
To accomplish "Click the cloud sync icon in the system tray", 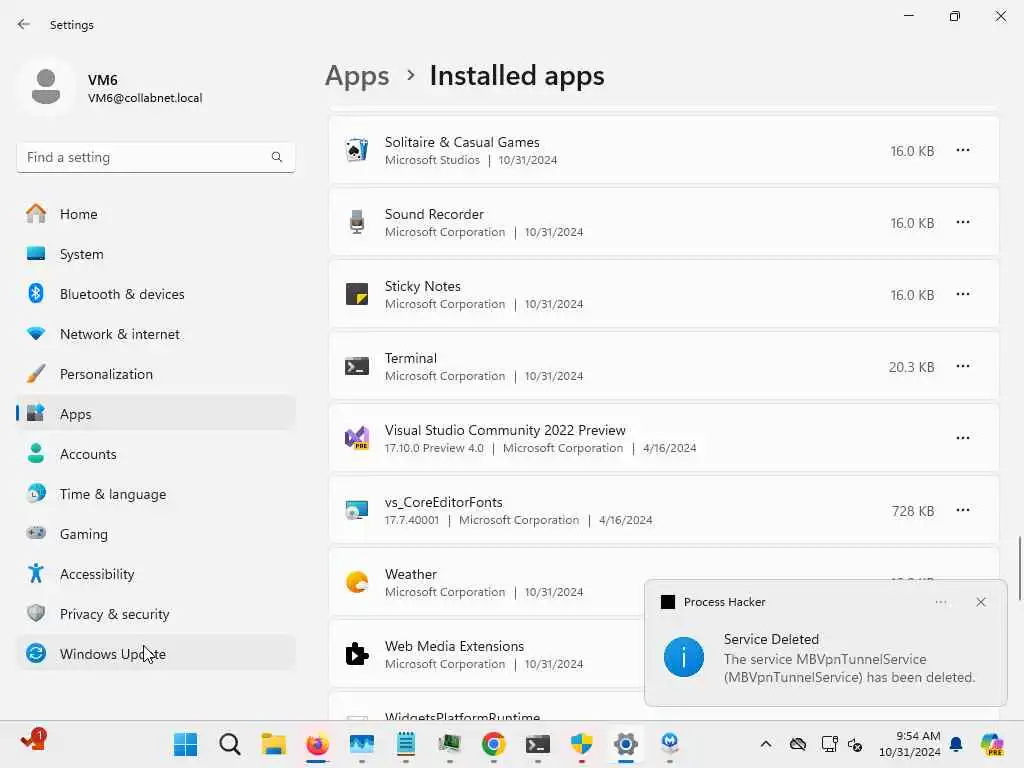I will [797, 744].
